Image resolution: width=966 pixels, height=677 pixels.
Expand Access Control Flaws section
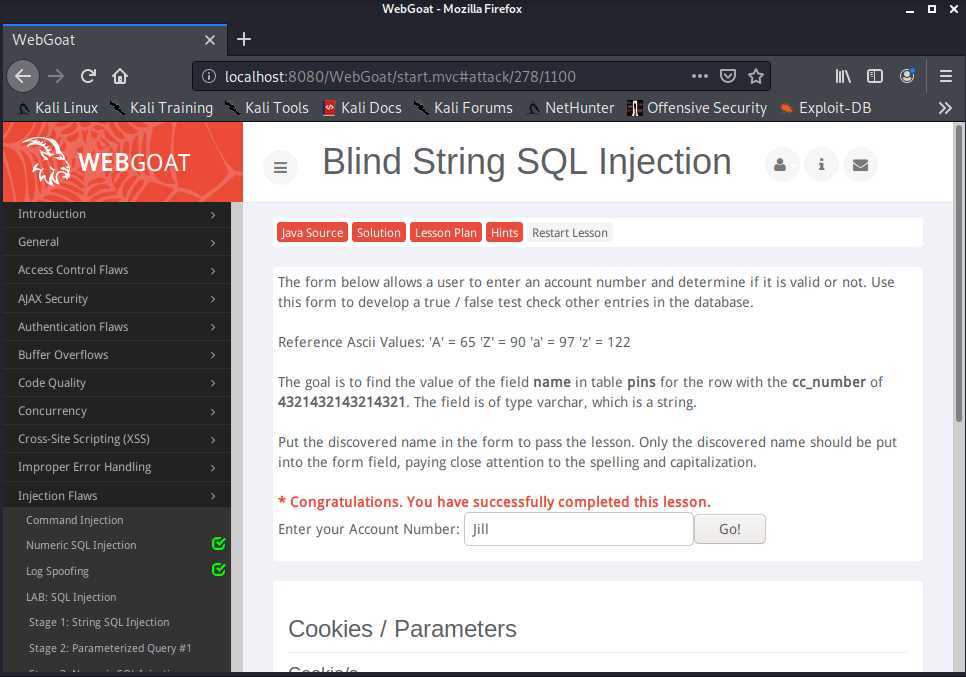pyautogui.click(x=117, y=270)
